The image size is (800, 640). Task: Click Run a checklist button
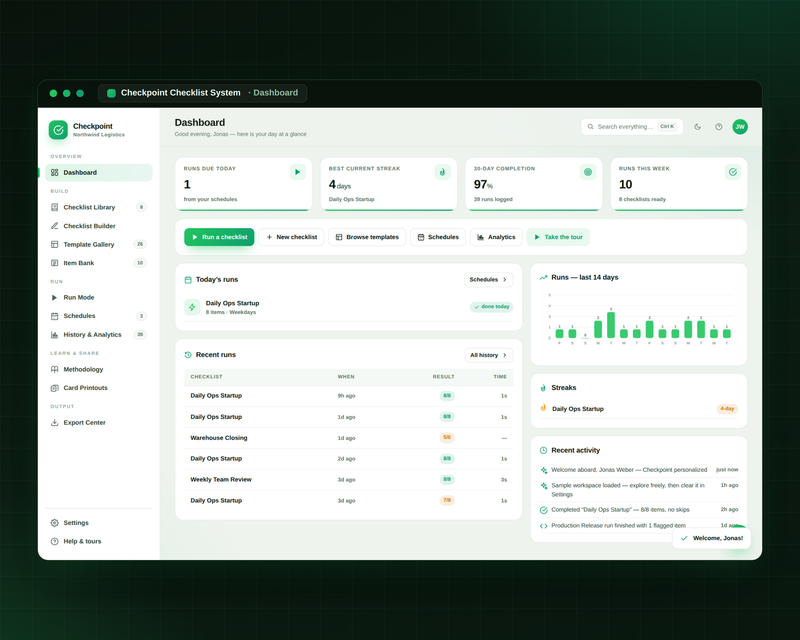219,237
